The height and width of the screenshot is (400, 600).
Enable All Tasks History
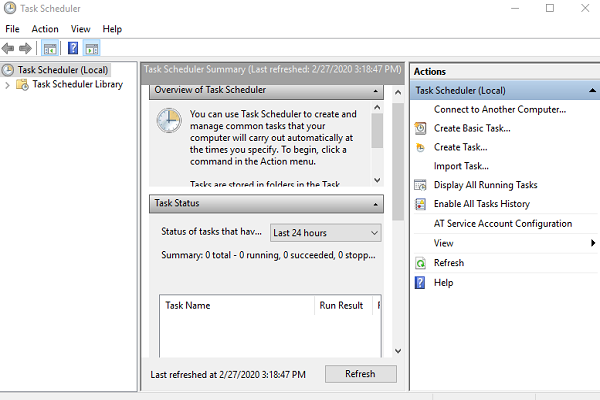(x=480, y=204)
